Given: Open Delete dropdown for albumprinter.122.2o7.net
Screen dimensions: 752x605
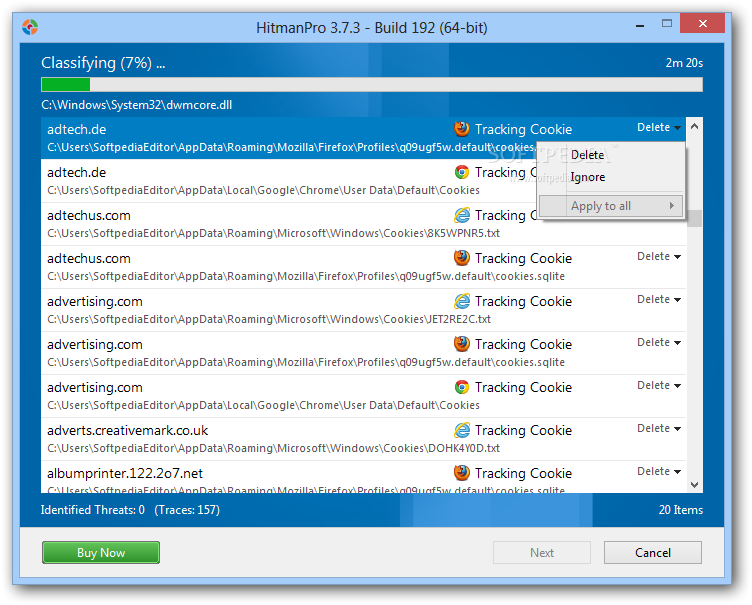Looking at the screenshot, I should pyautogui.click(x=658, y=472).
